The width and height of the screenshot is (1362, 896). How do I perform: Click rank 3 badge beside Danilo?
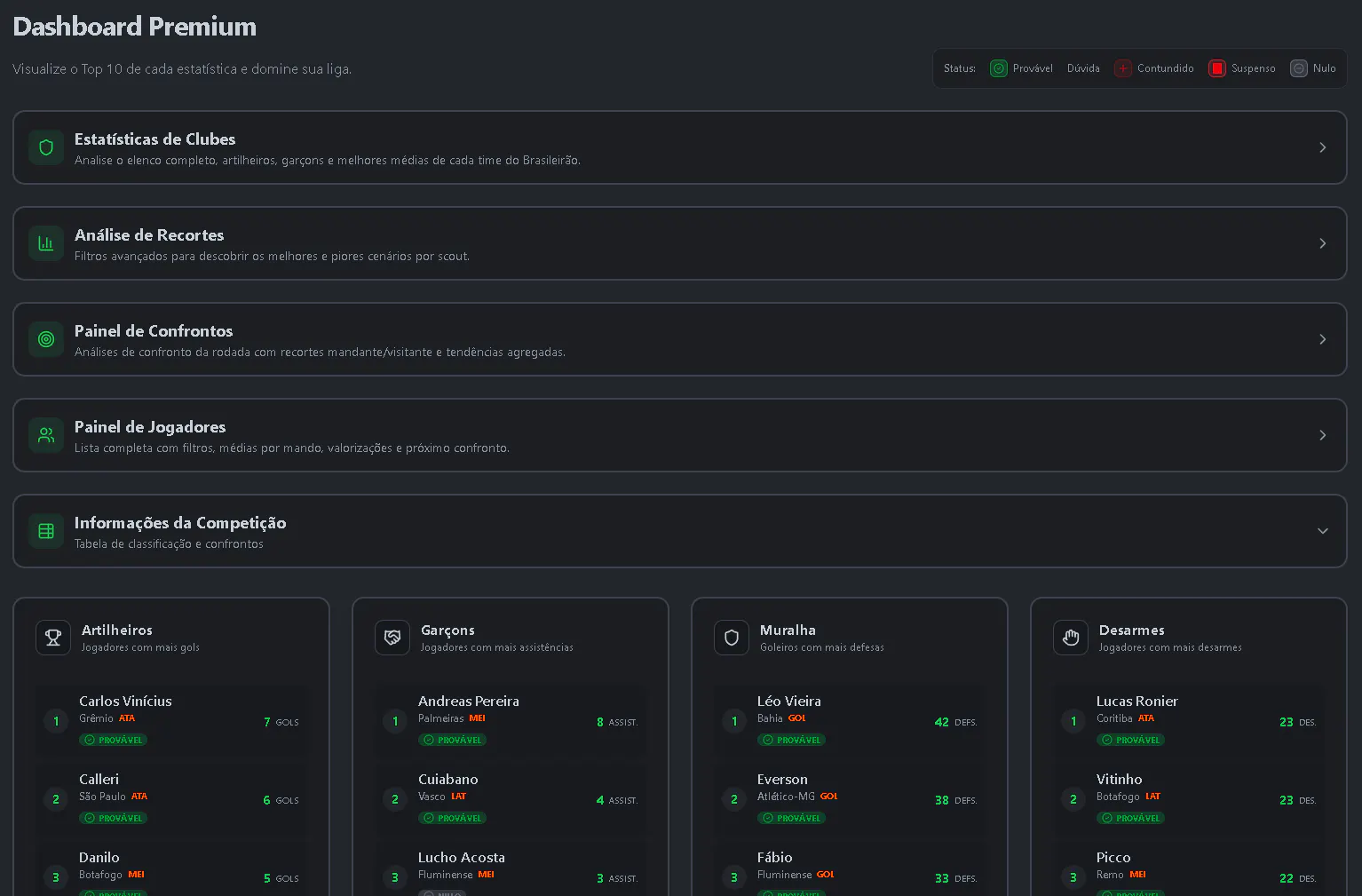[56, 877]
